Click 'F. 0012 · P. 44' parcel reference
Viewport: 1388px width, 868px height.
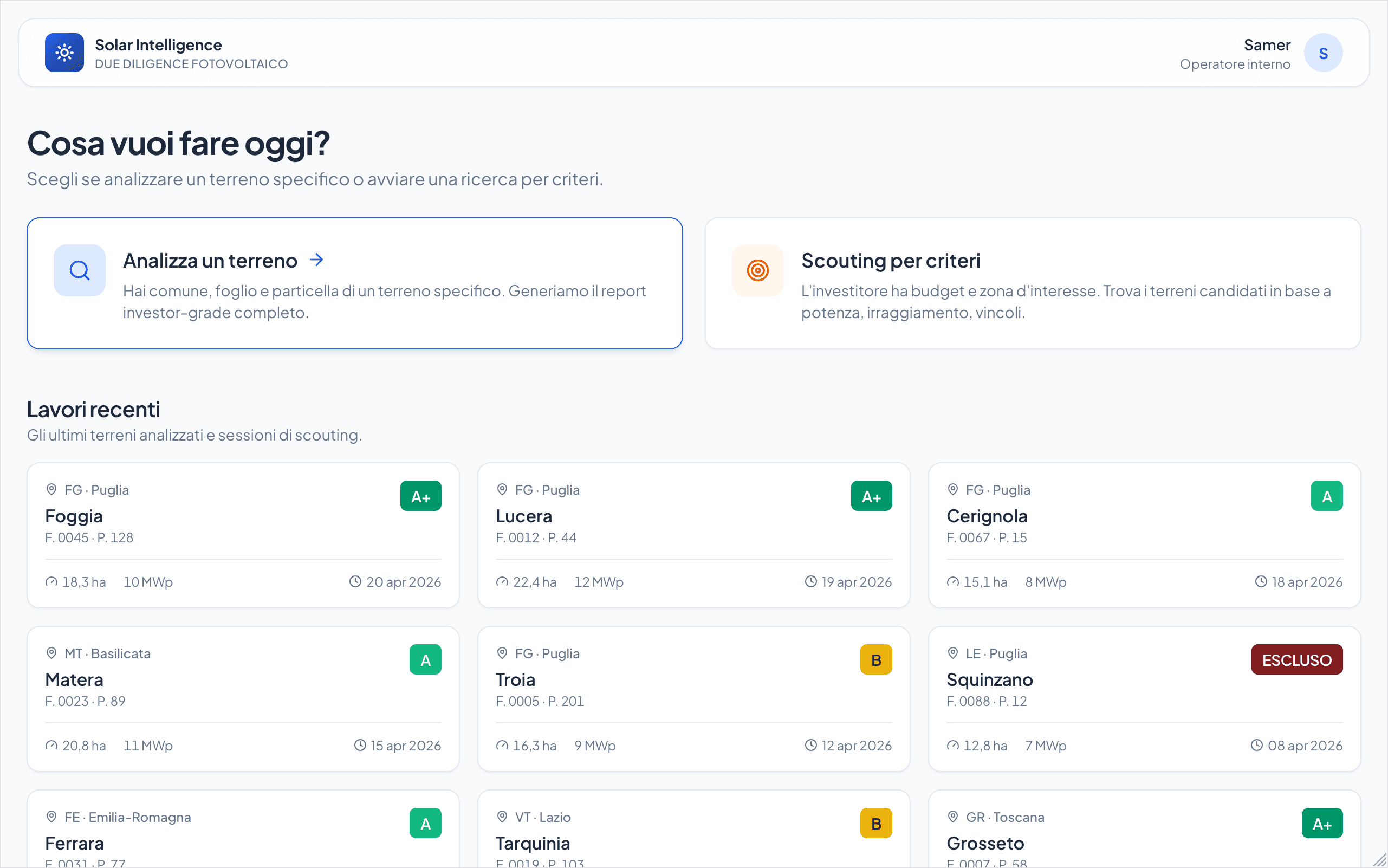(x=536, y=538)
